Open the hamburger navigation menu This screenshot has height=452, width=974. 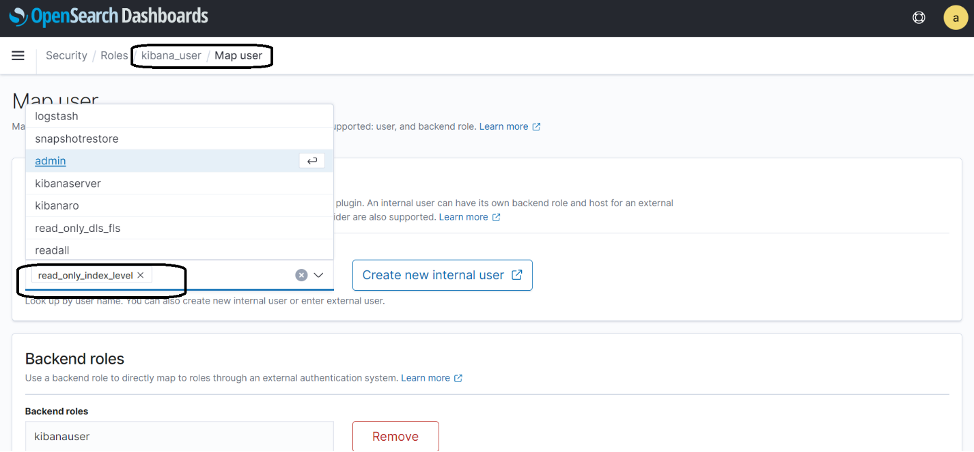(18, 55)
